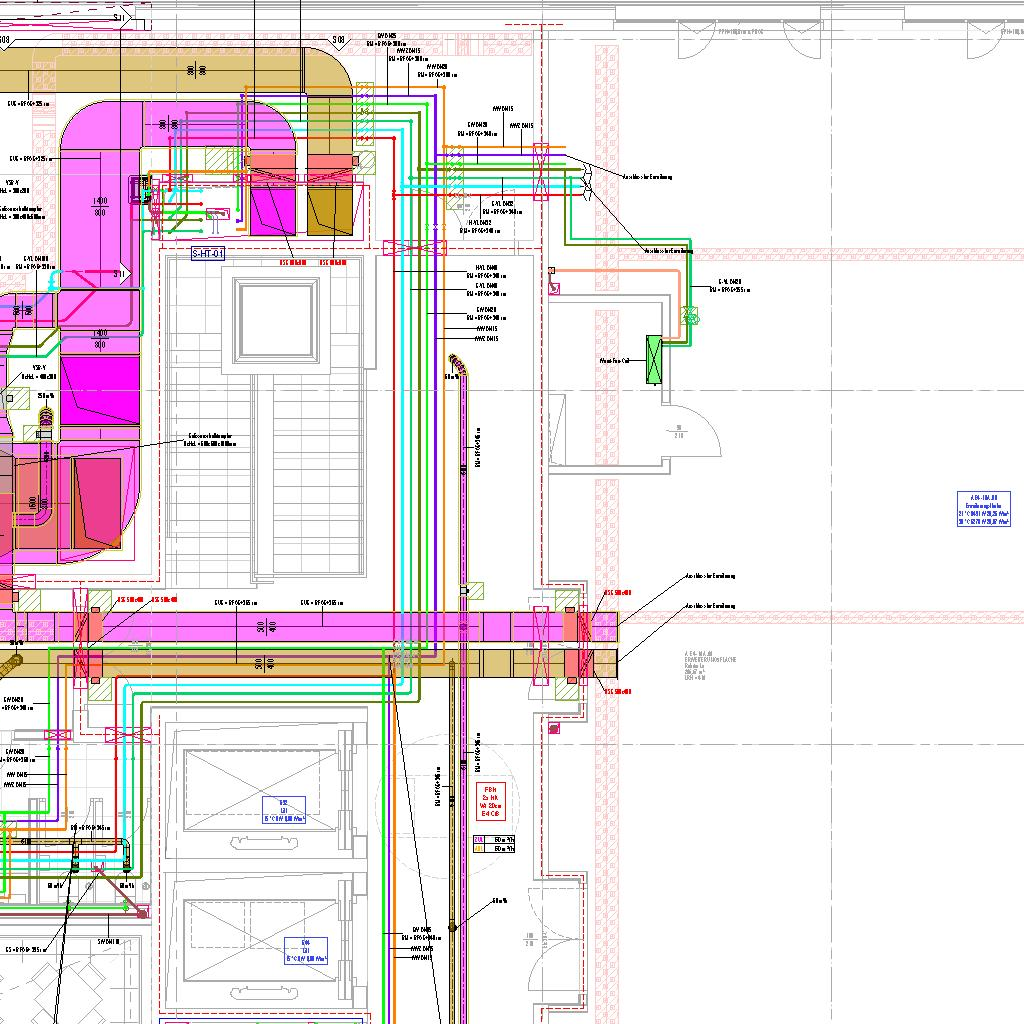The height and width of the screenshot is (1024, 1024).
Task: Select the S11 section arrow marker on the magenta duct
Action: click(x=121, y=275)
